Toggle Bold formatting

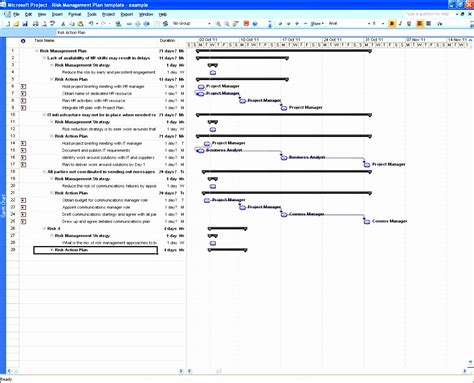[392, 24]
